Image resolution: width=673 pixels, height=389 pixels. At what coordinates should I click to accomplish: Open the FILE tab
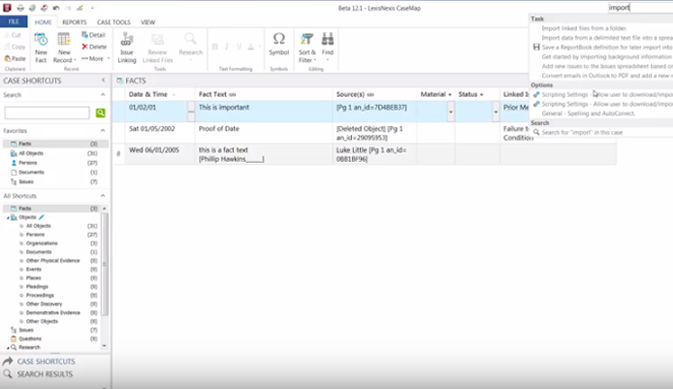[14, 21]
